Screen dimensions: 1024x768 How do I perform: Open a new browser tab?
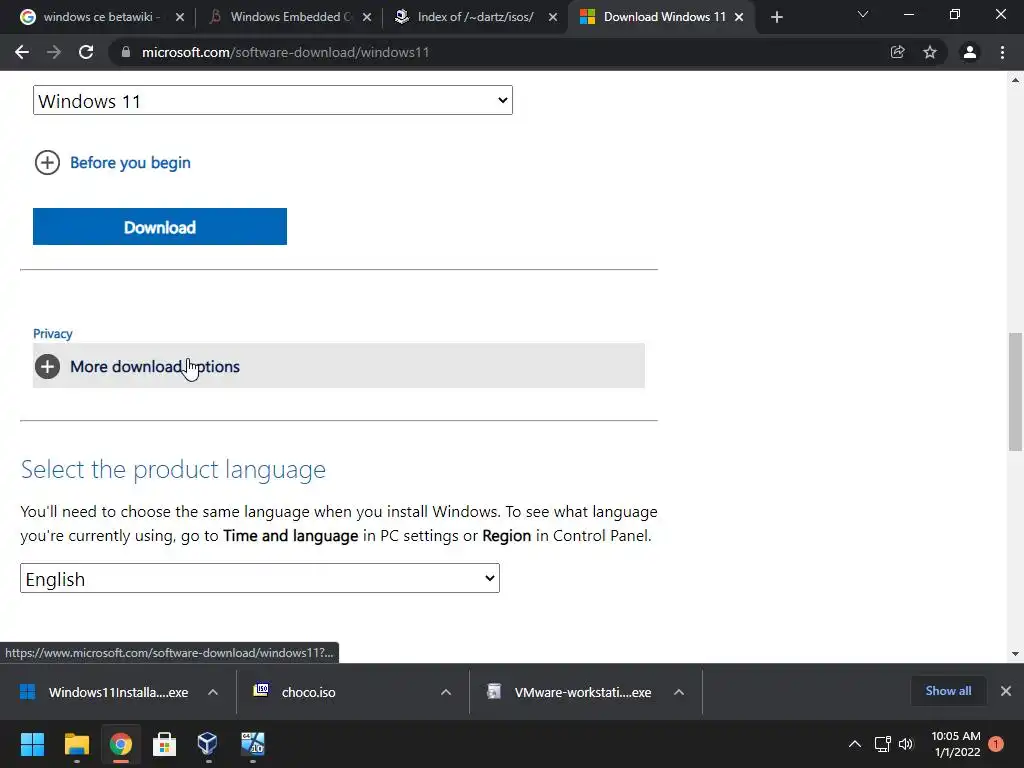pyautogui.click(x=776, y=17)
